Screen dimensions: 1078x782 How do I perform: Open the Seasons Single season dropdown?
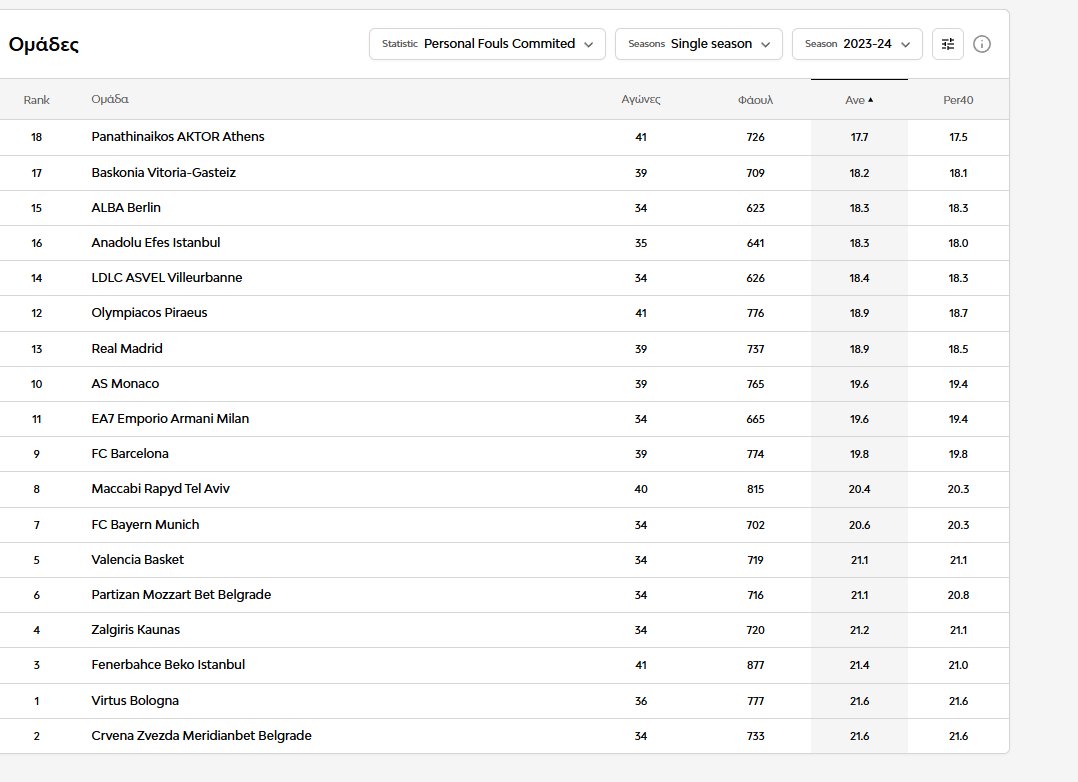click(698, 44)
